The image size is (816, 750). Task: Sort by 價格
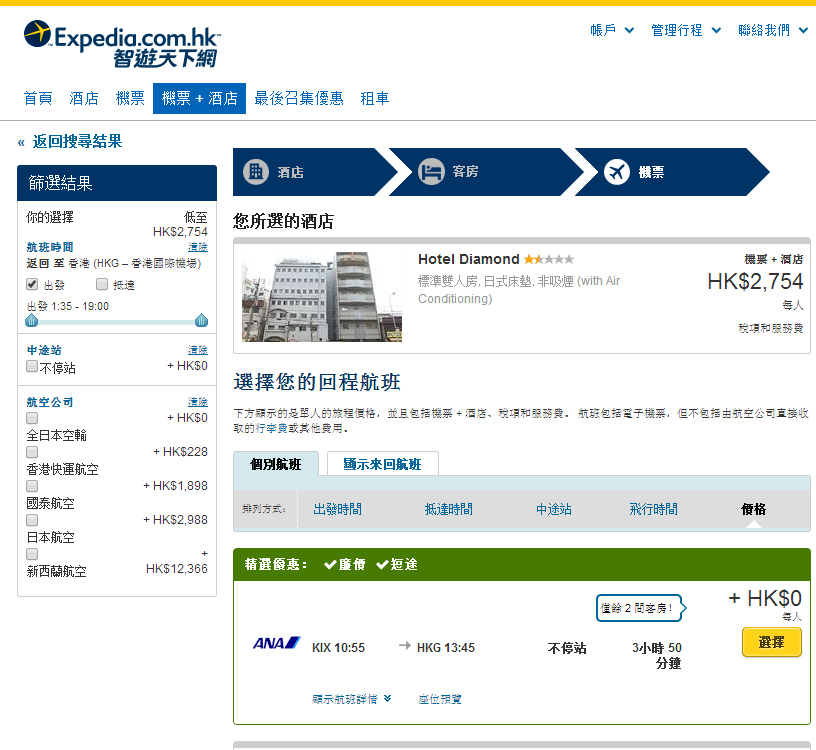click(754, 509)
